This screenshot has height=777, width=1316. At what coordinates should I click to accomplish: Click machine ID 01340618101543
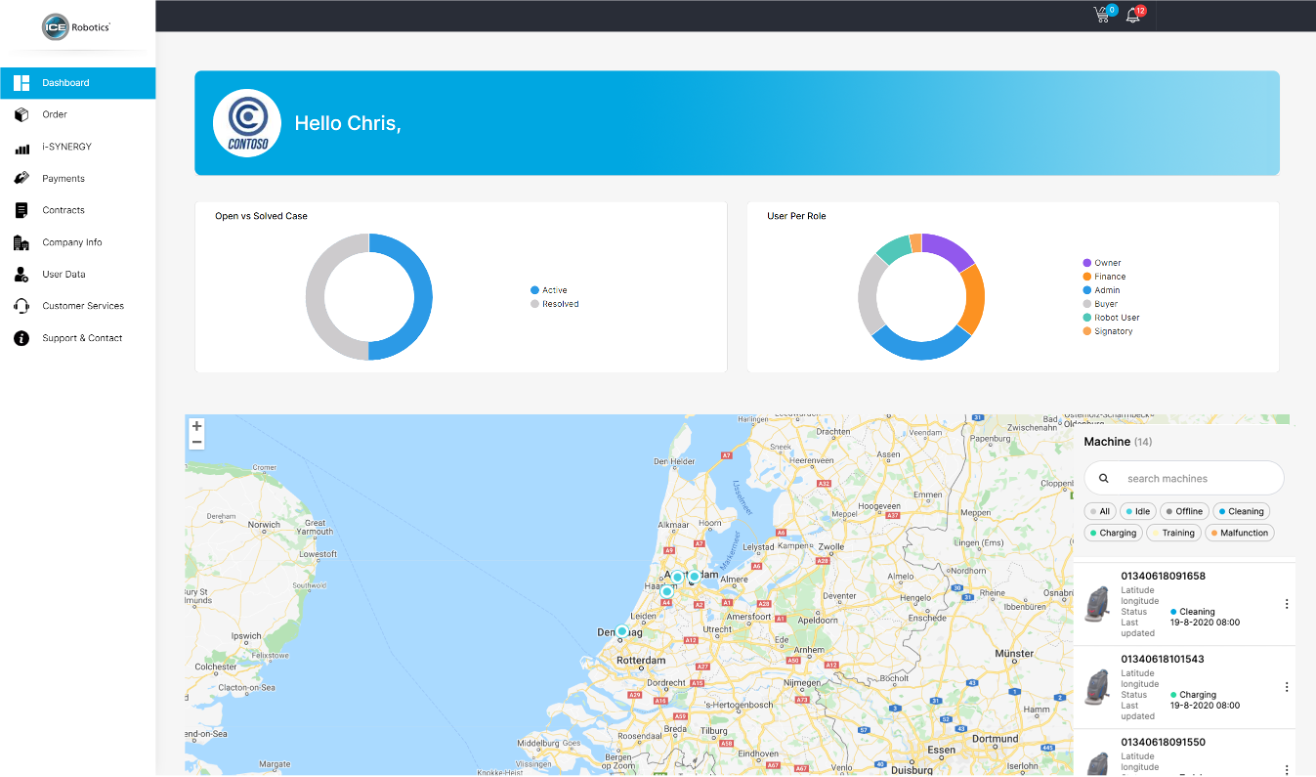pyautogui.click(x=1162, y=659)
